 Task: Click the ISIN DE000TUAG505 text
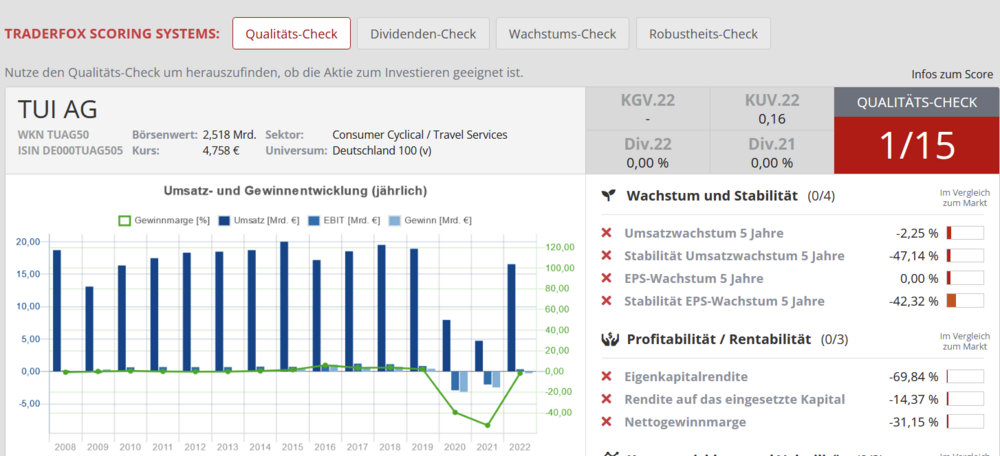70,151
